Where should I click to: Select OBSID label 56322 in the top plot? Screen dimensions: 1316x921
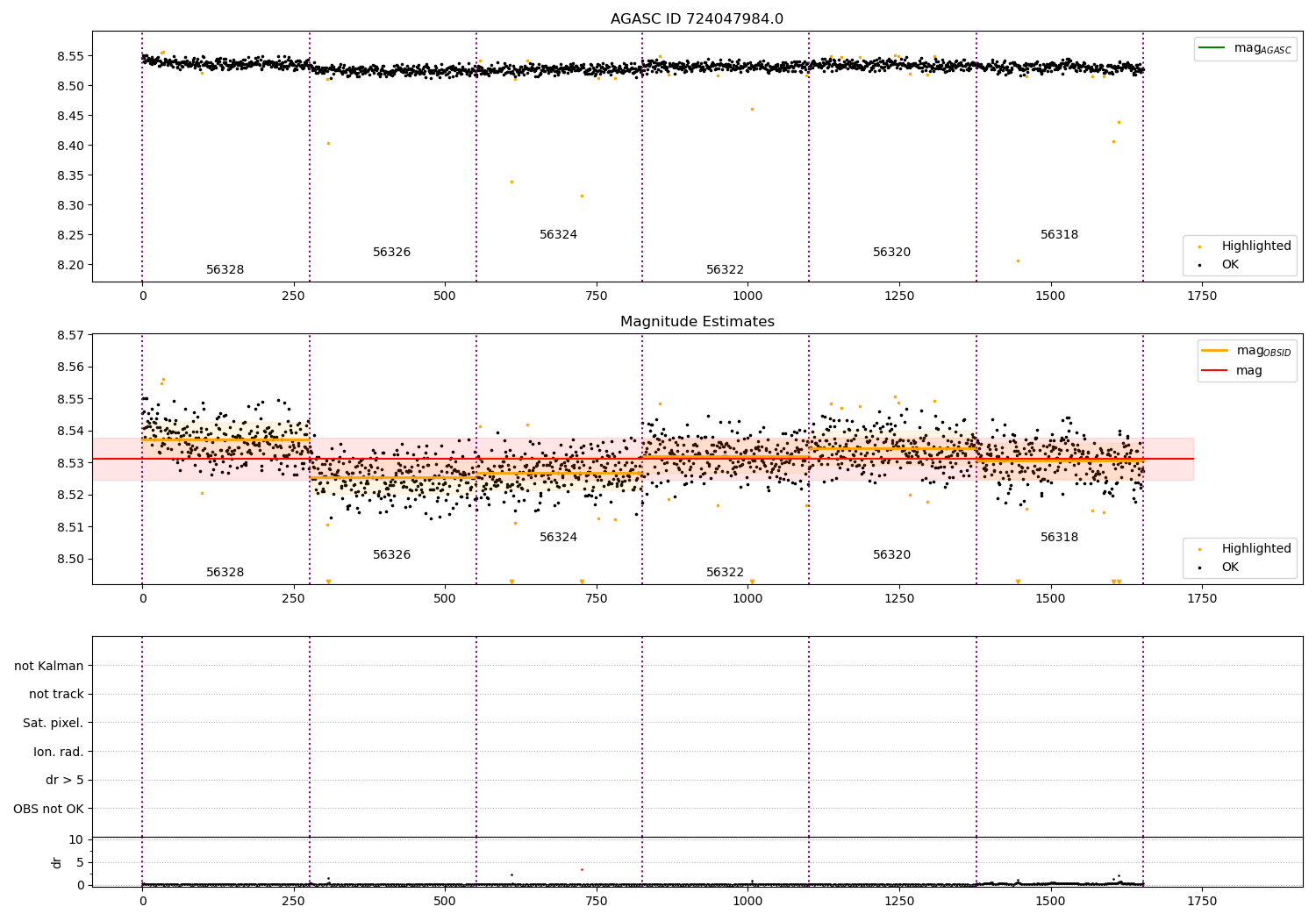click(x=726, y=270)
